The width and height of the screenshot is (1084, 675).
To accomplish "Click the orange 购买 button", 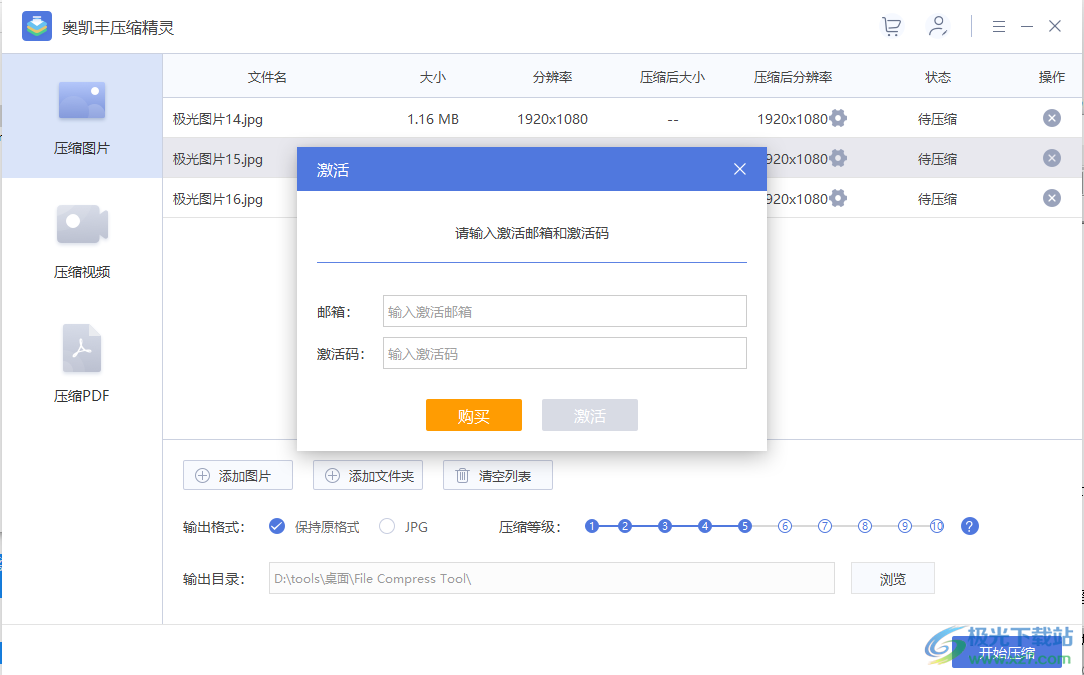I will (474, 415).
